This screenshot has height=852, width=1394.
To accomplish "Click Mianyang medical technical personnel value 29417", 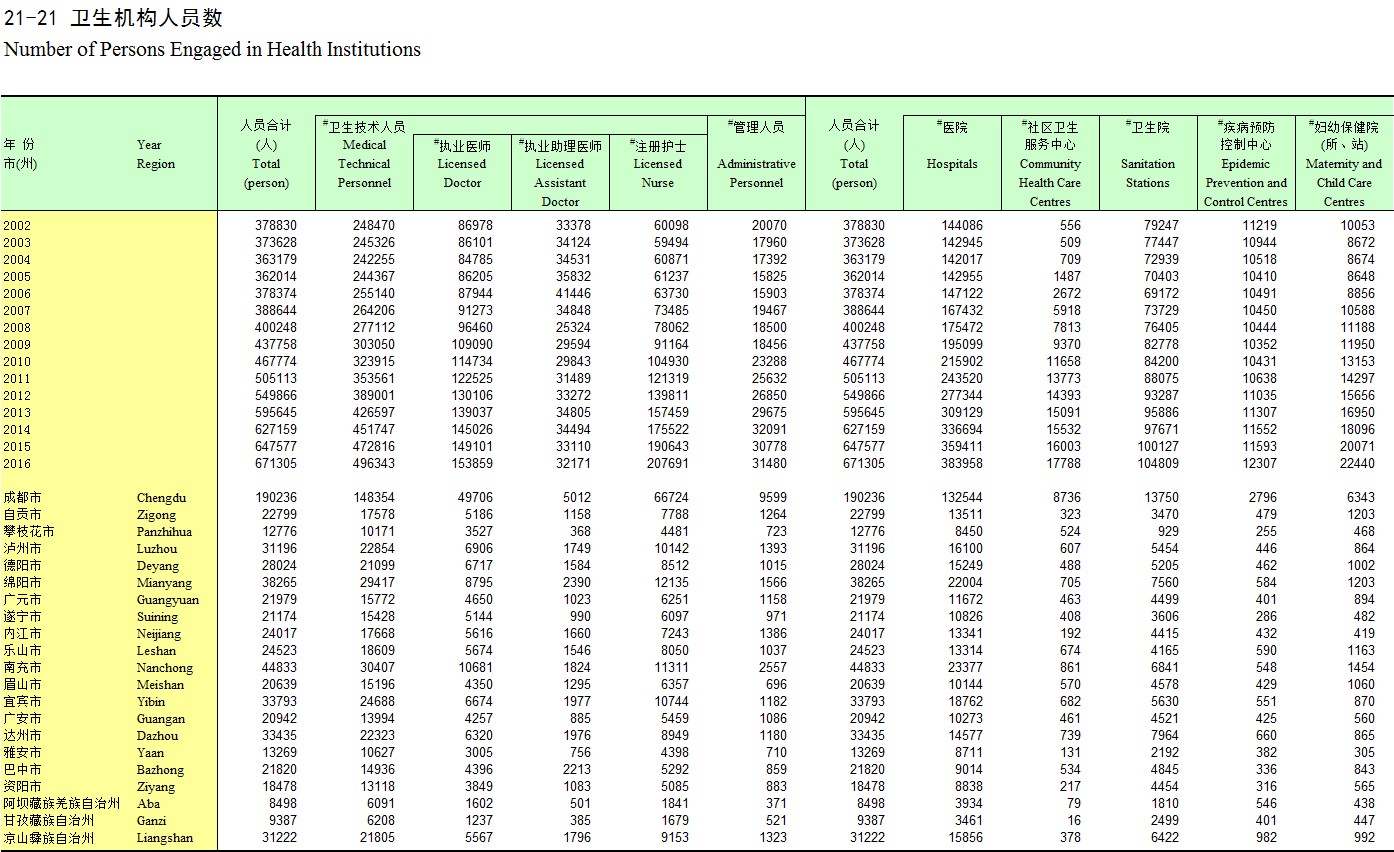I will 377,583.
